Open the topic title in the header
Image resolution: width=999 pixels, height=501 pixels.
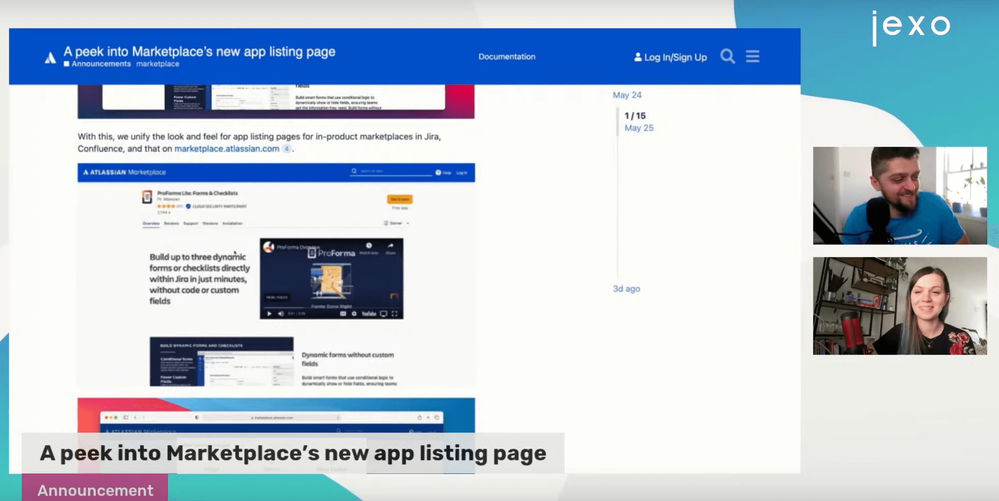coord(199,52)
